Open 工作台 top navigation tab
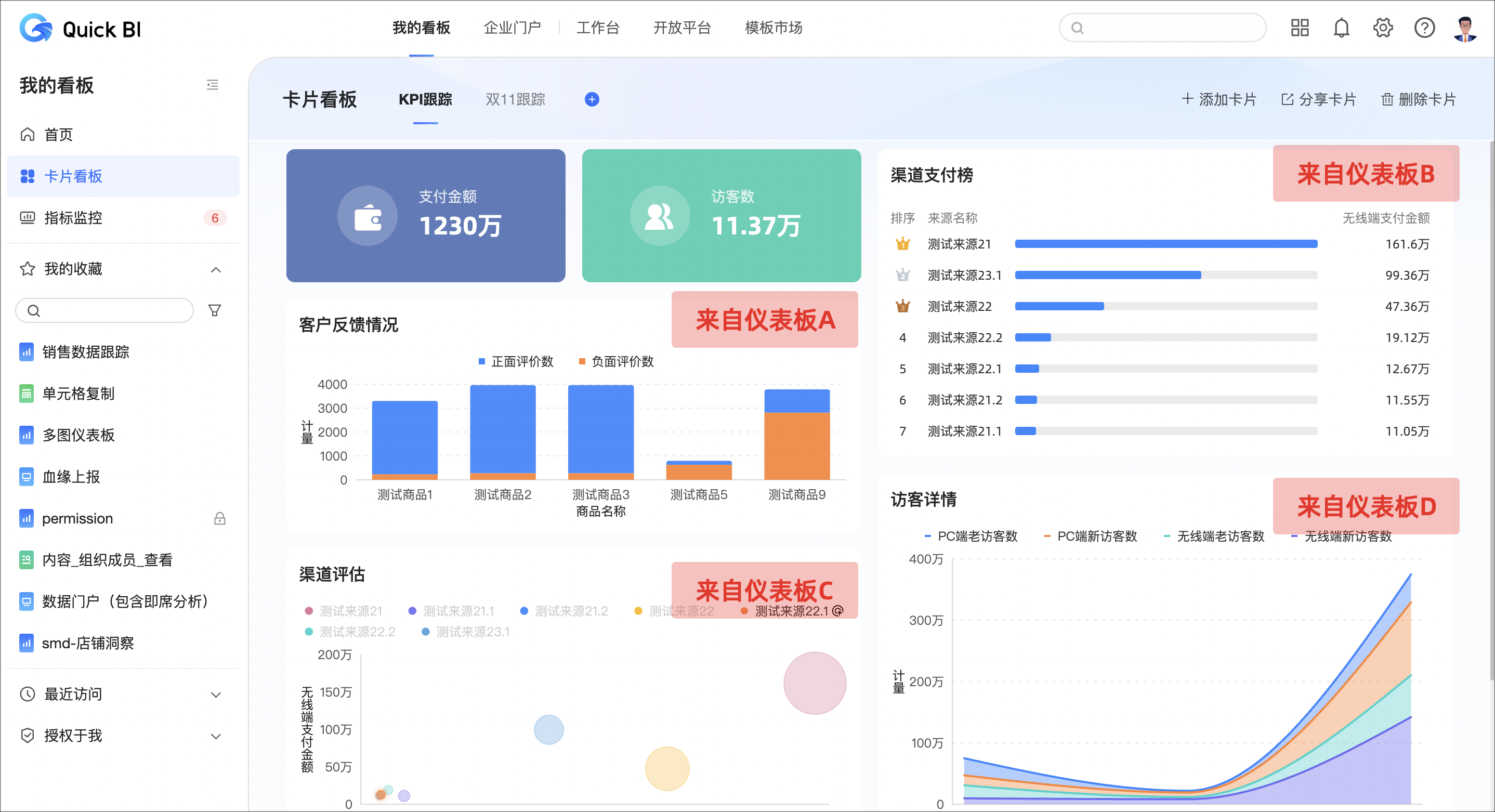 [598, 27]
